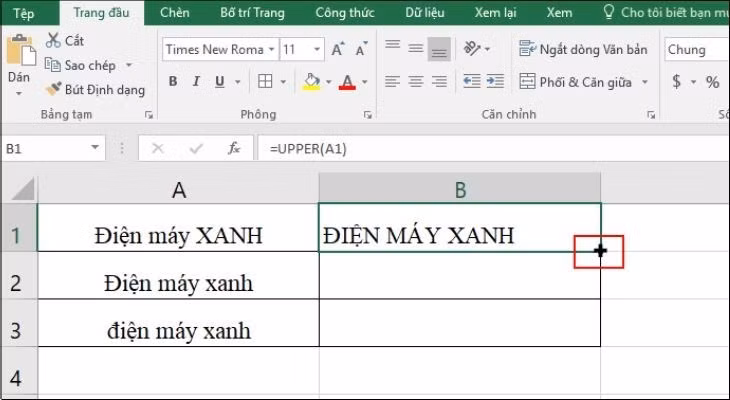Open the currency format dropdown arrow

pos(693,82)
